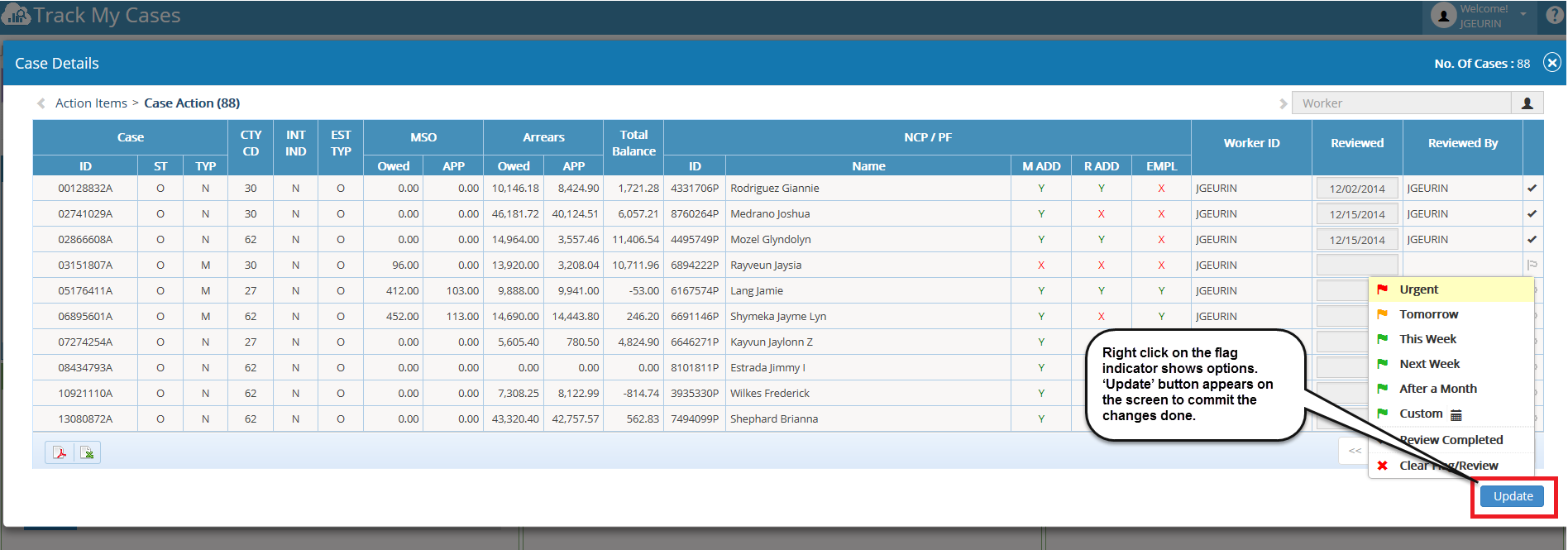Click the green Next Week flag icon
1568x550 pixels.
coord(1382,364)
